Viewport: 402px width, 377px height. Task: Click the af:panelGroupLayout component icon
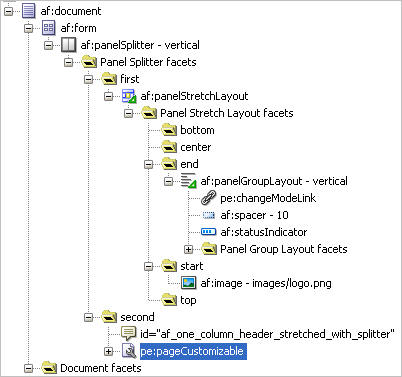click(189, 181)
